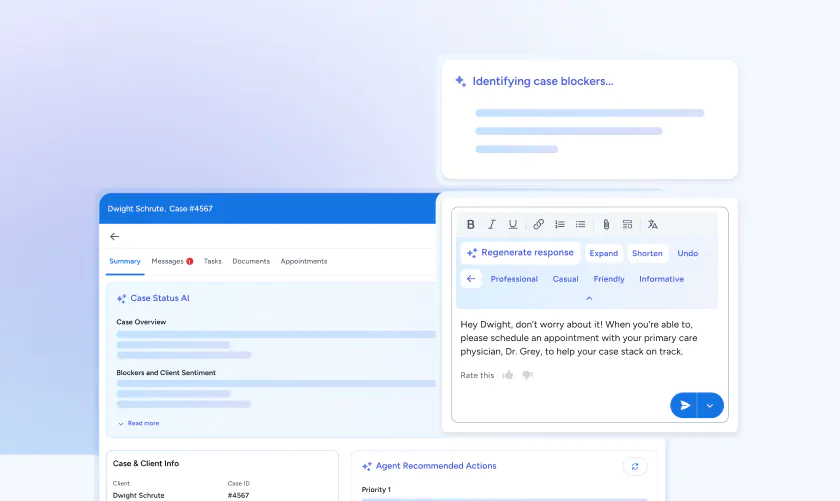Switch to the Appointments tab
Viewport: 840px width, 501px height.
coord(304,261)
